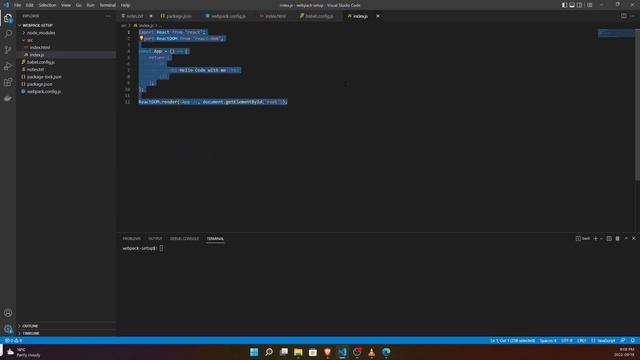Split the editor to the right
640x360 pixels.
[624, 16]
